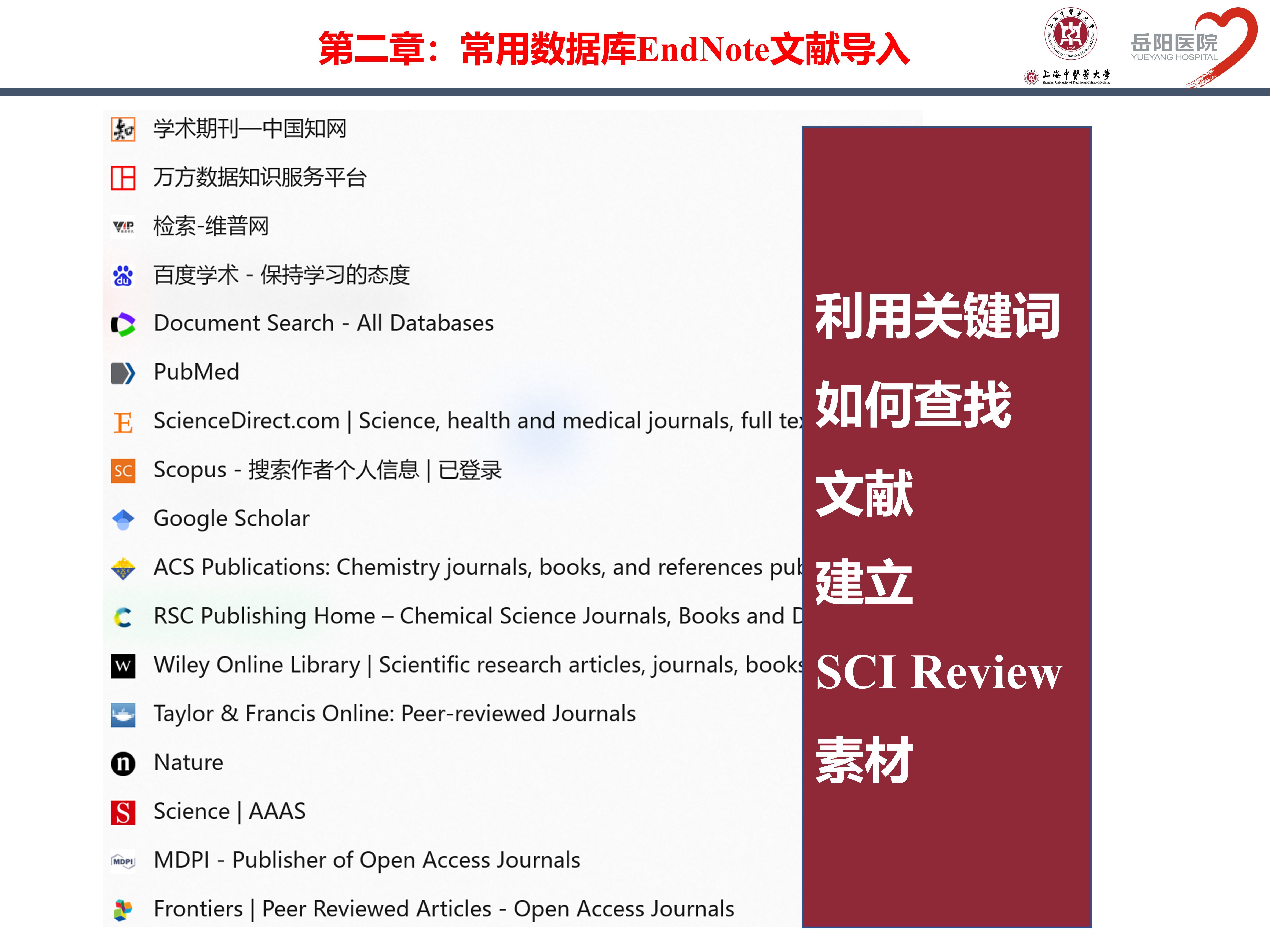Click the Wiley black W icon

click(x=123, y=666)
